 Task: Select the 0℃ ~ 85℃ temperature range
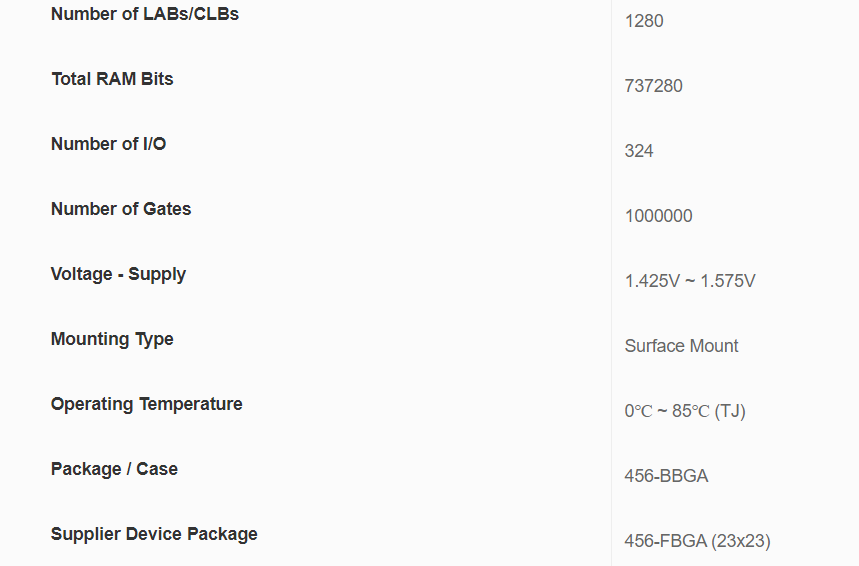click(x=667, y=411)
